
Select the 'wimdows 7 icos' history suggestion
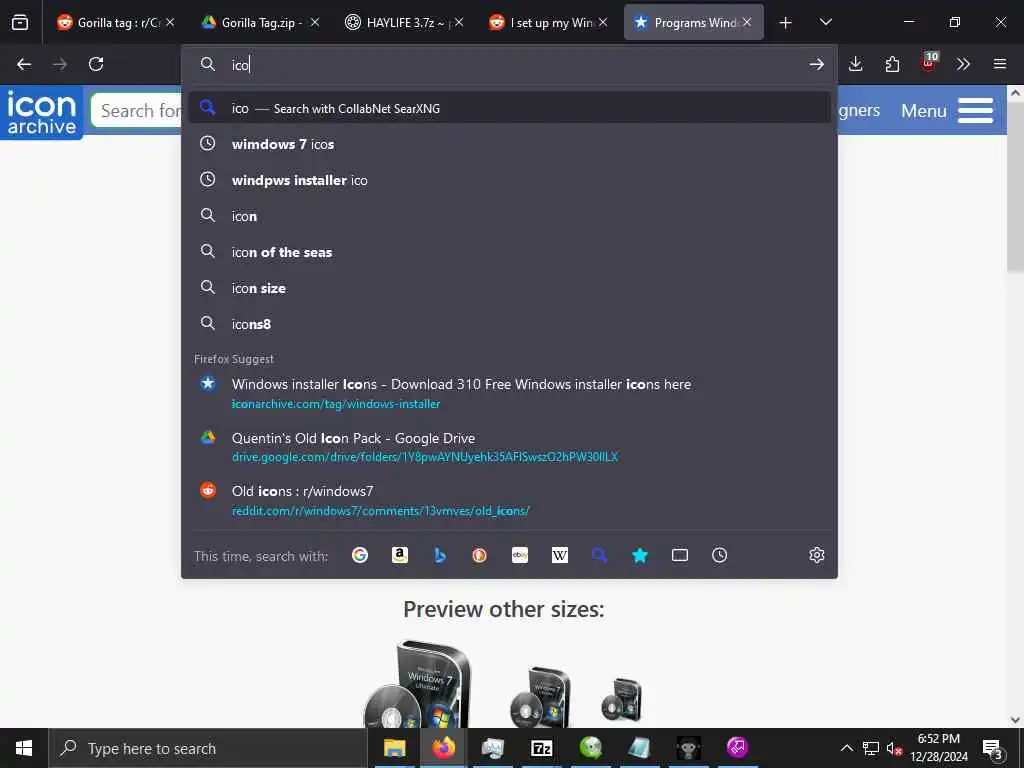pos(509,144)
